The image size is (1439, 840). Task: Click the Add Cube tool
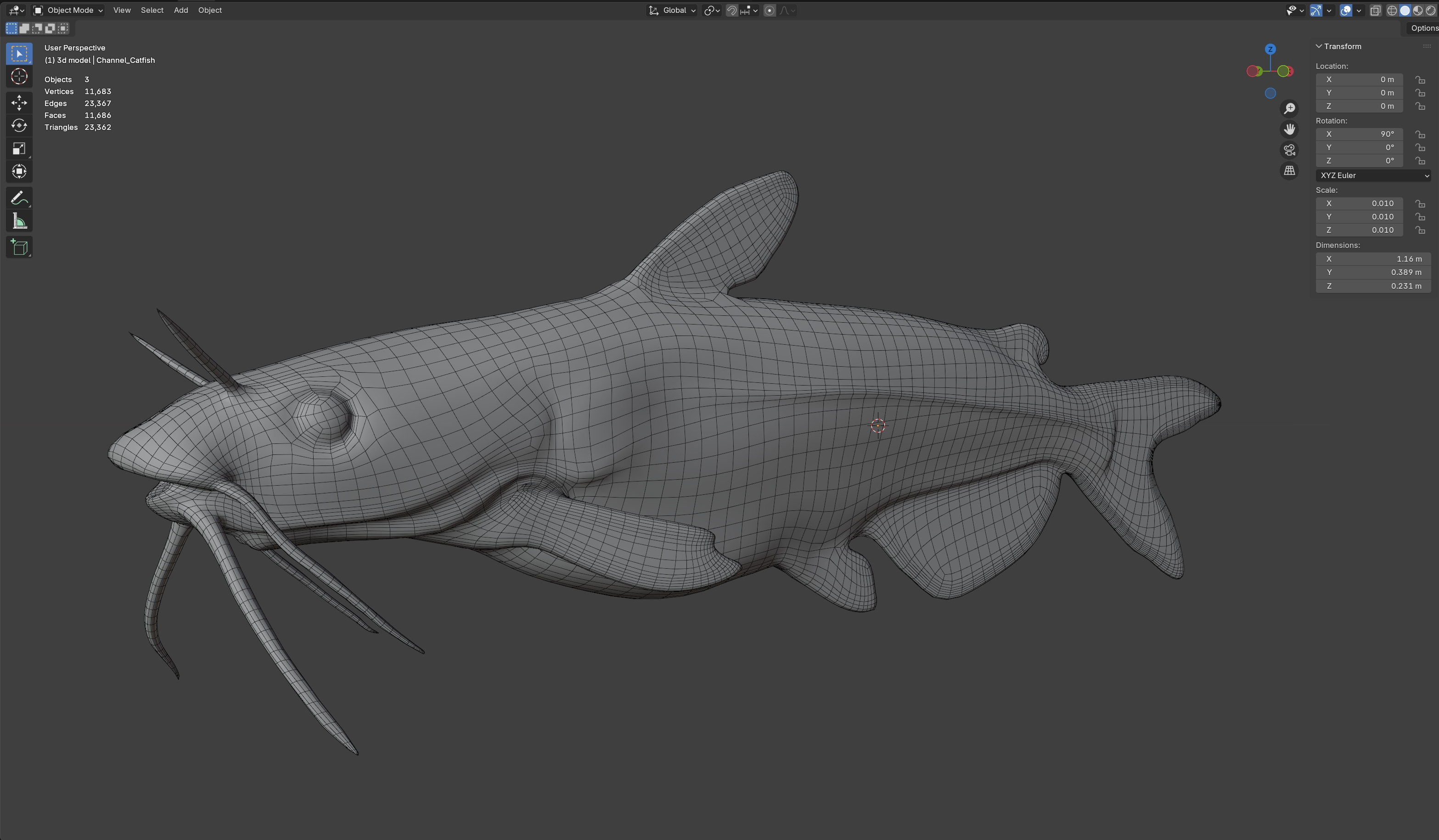[x=19, y=247]
